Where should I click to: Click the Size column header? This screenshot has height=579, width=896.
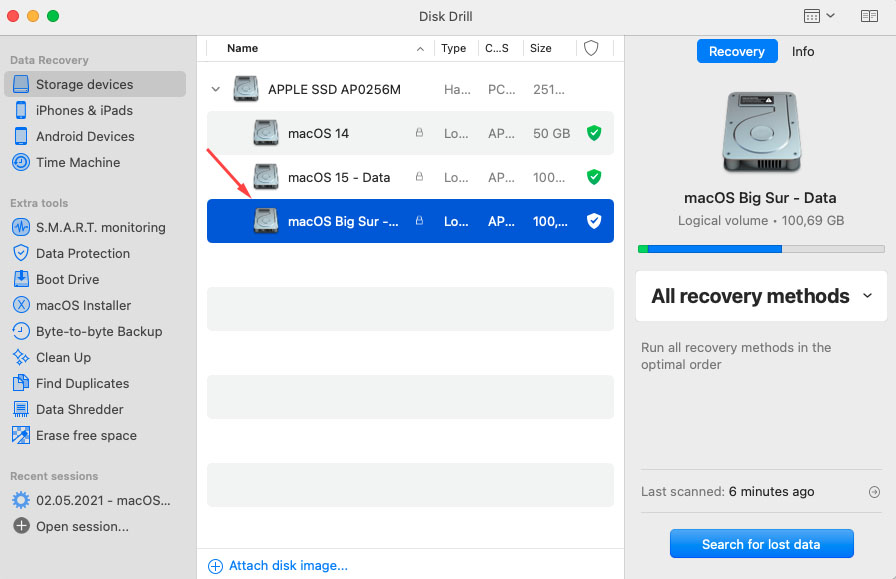541,48
